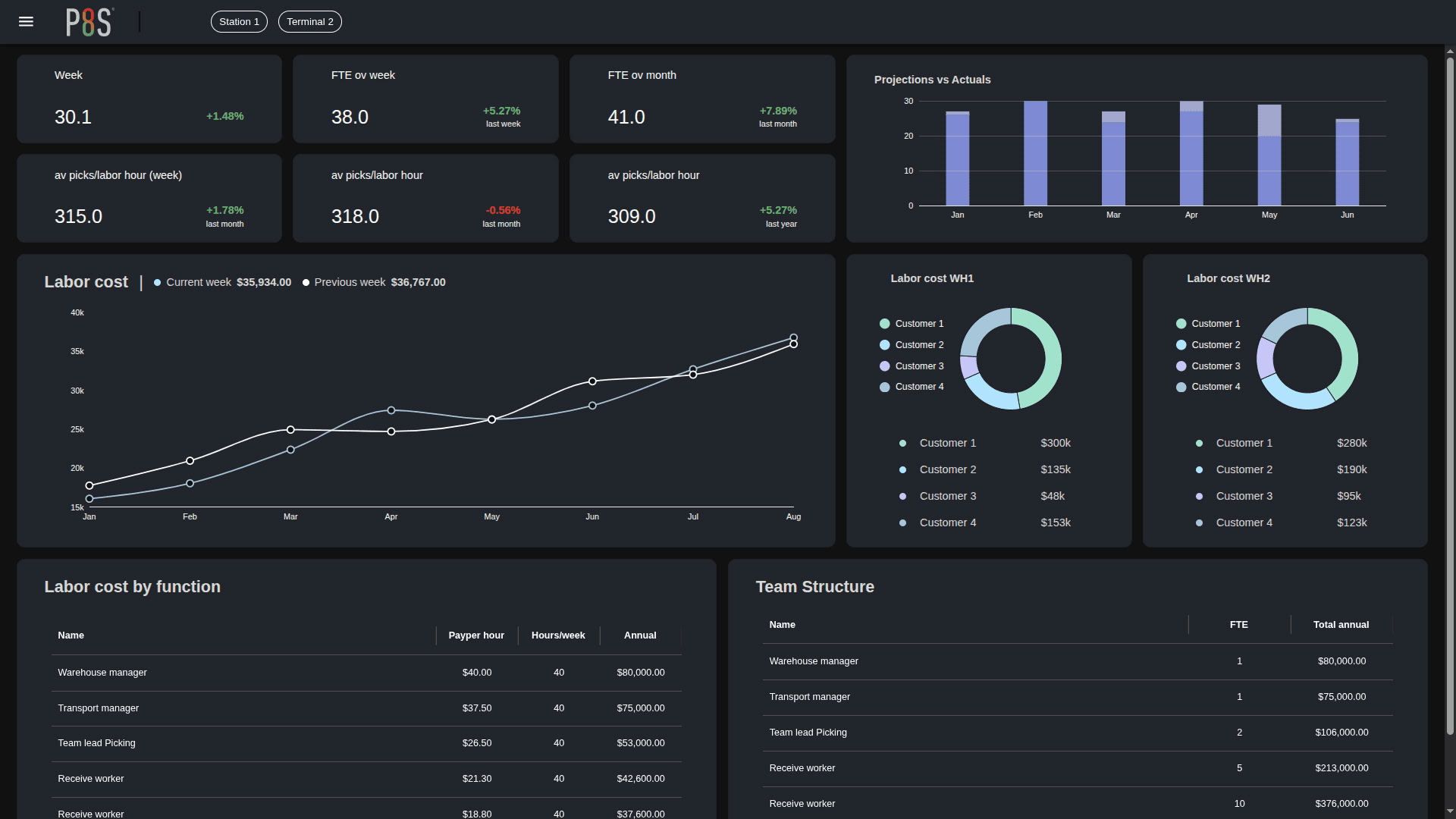Click the Total annual column header

click(1341, 625)
